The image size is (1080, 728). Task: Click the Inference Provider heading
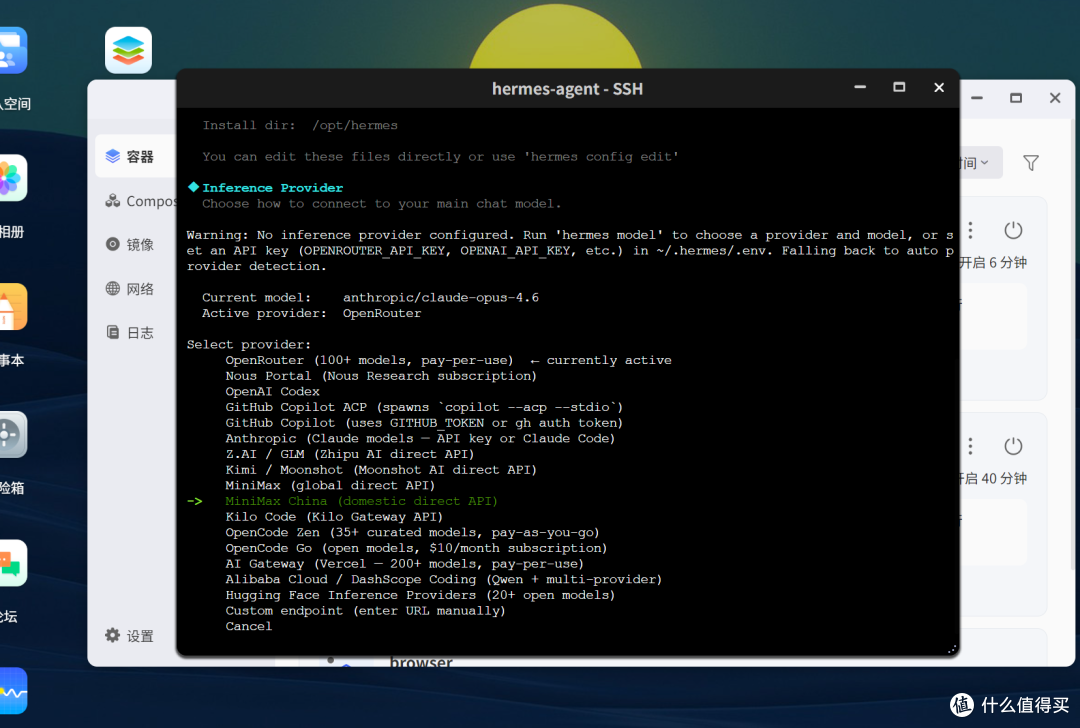(x=273, y=188)
